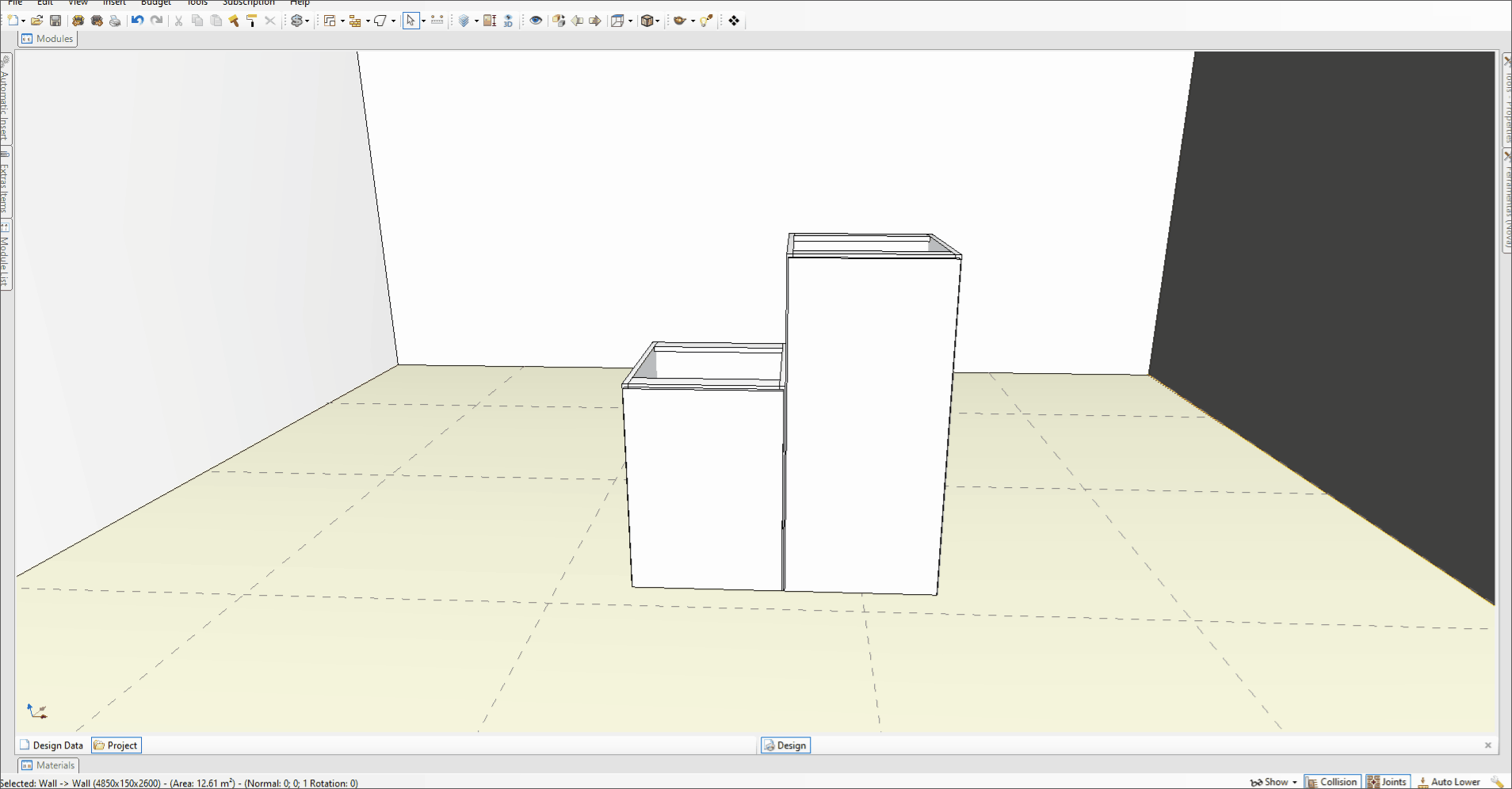Viewport: 1512px width, 789px height.
Task: Open the Materials panel tab
Action: pos(48,765)
